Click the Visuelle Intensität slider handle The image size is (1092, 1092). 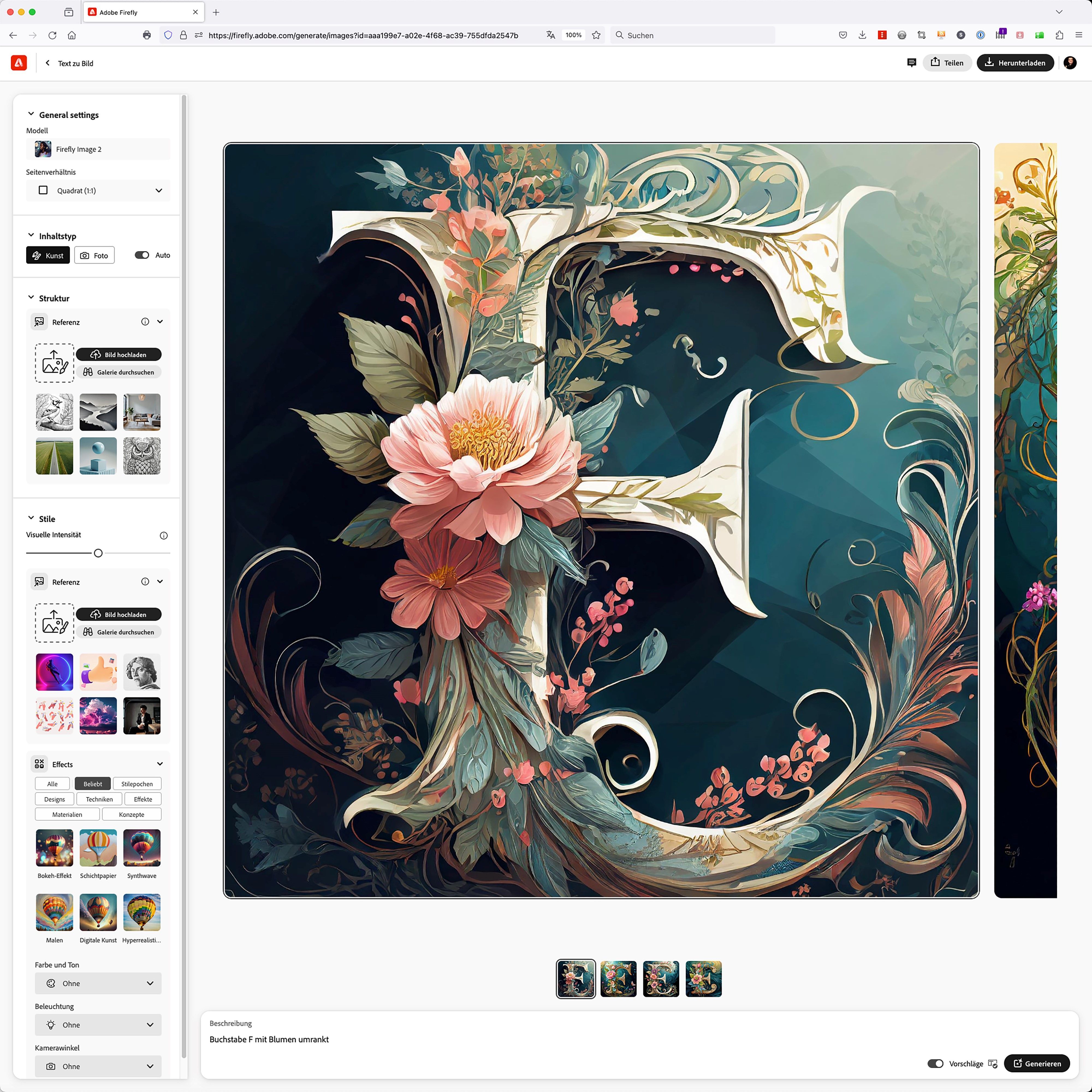pos(98,553)
